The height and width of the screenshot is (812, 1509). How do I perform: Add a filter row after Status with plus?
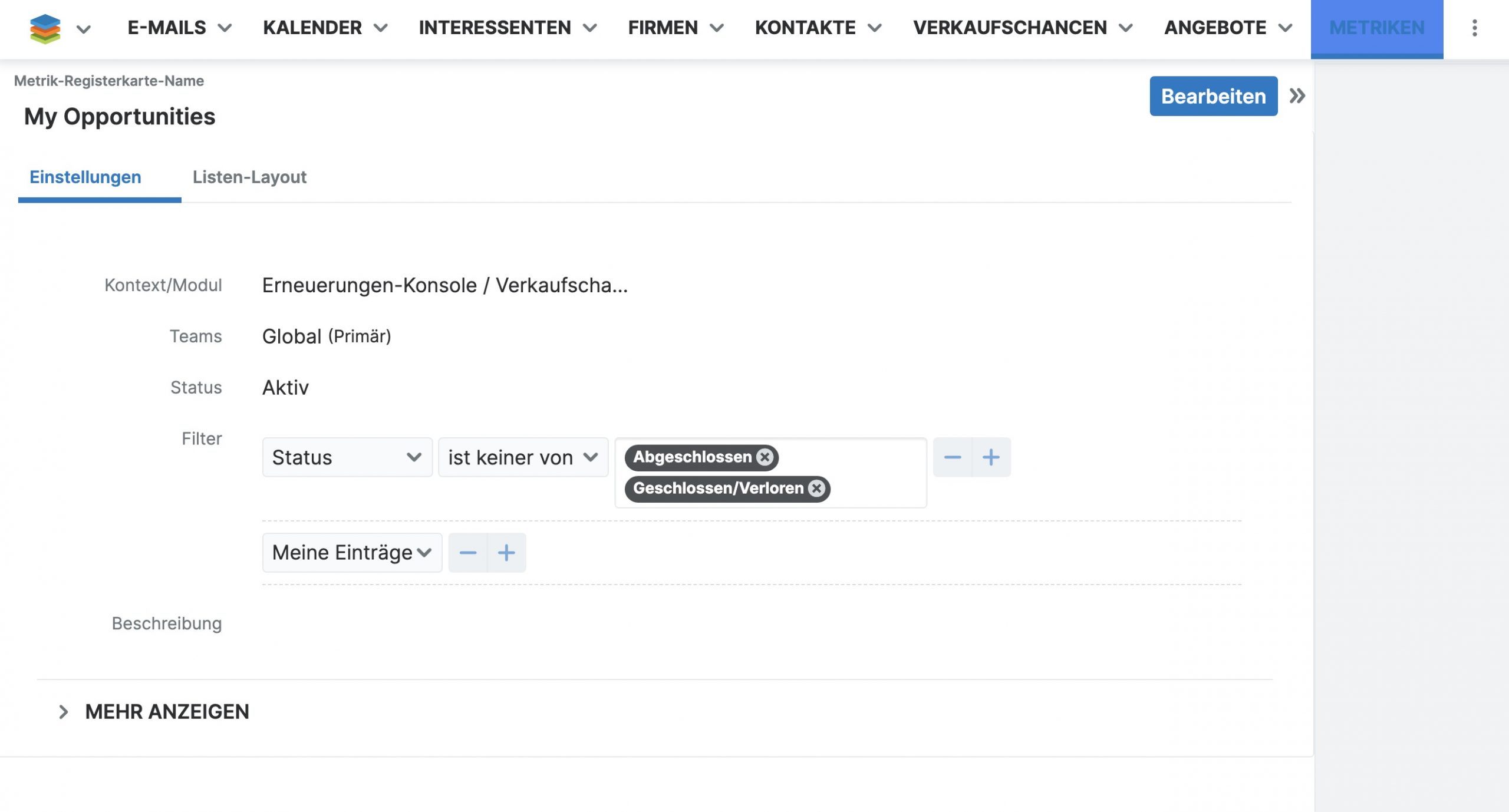pyautogui.click(x=991, y=457)
